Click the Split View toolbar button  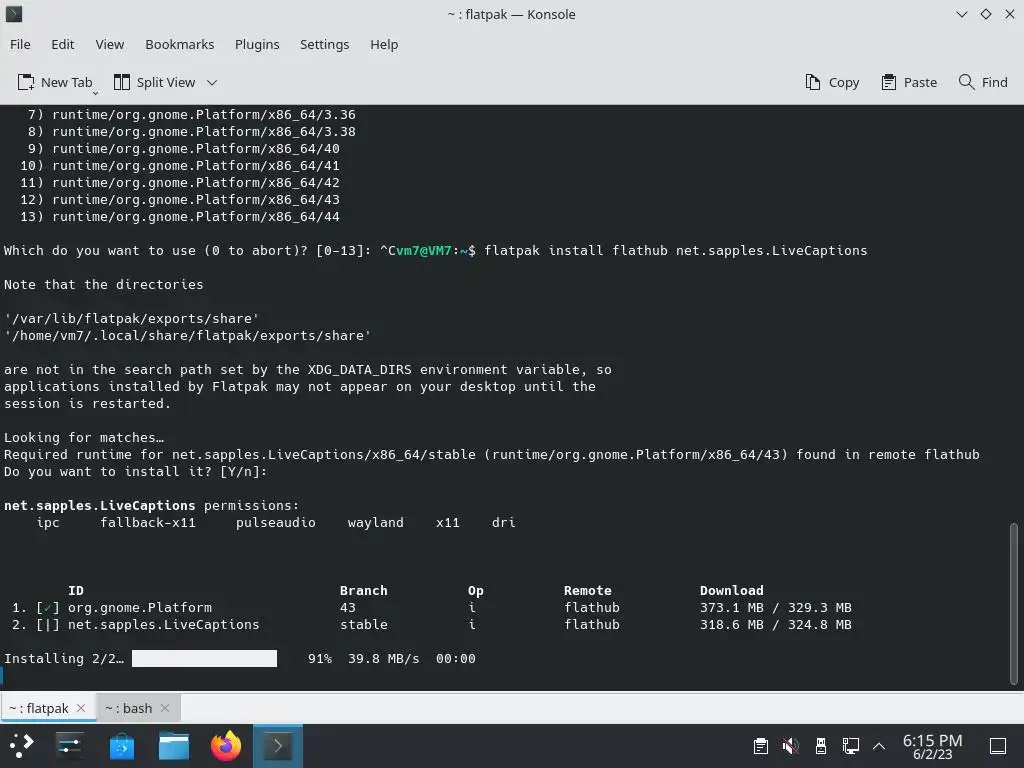coord(155,82)
